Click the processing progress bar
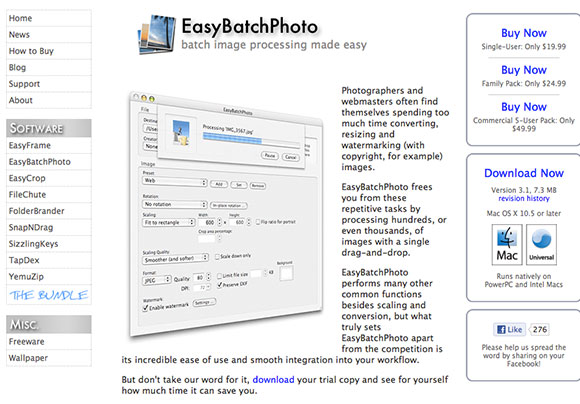The width and height of the screenshot is (580, 404). coord(251,140)
